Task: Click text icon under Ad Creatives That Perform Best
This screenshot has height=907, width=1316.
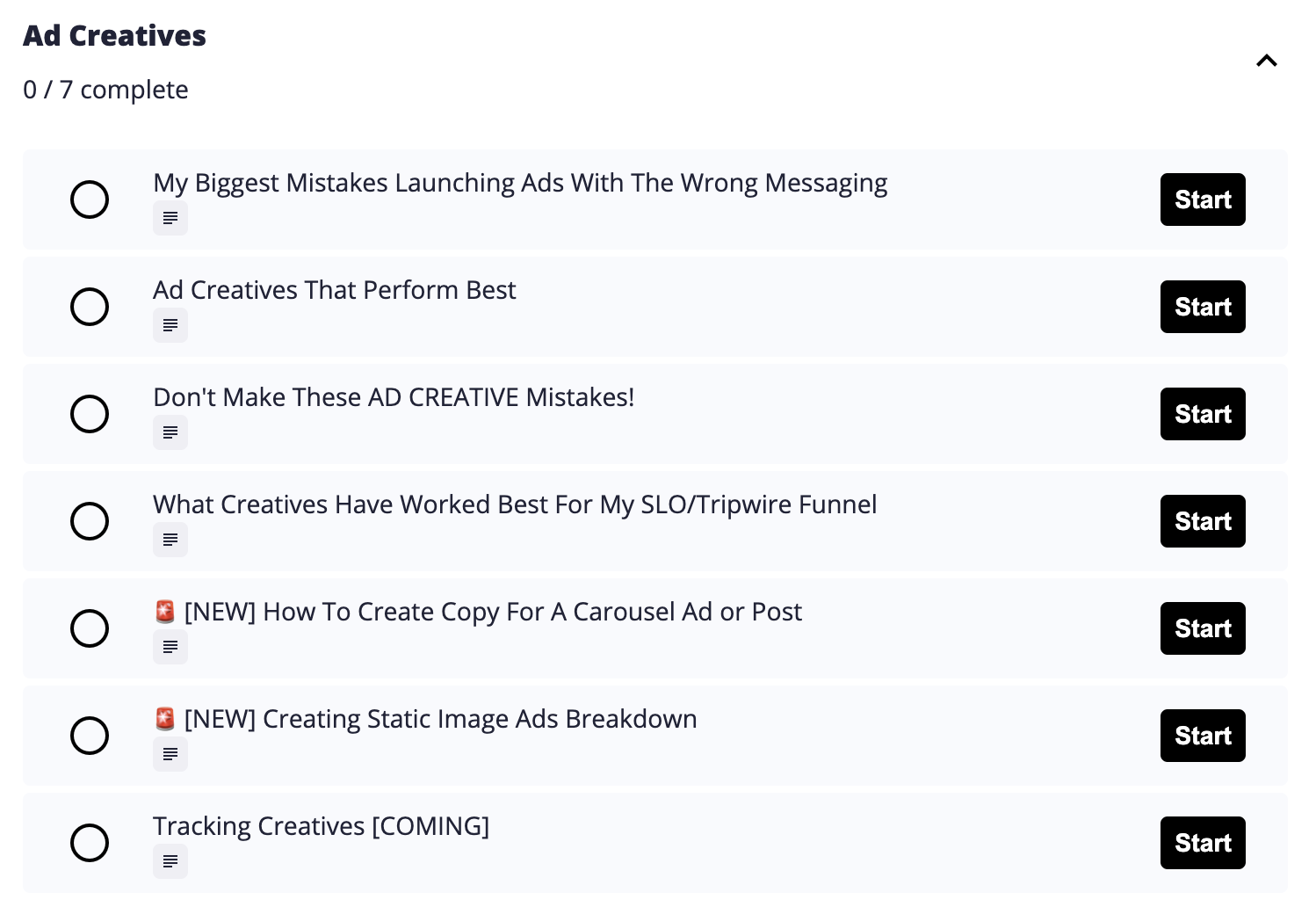Action: (170, 325)
